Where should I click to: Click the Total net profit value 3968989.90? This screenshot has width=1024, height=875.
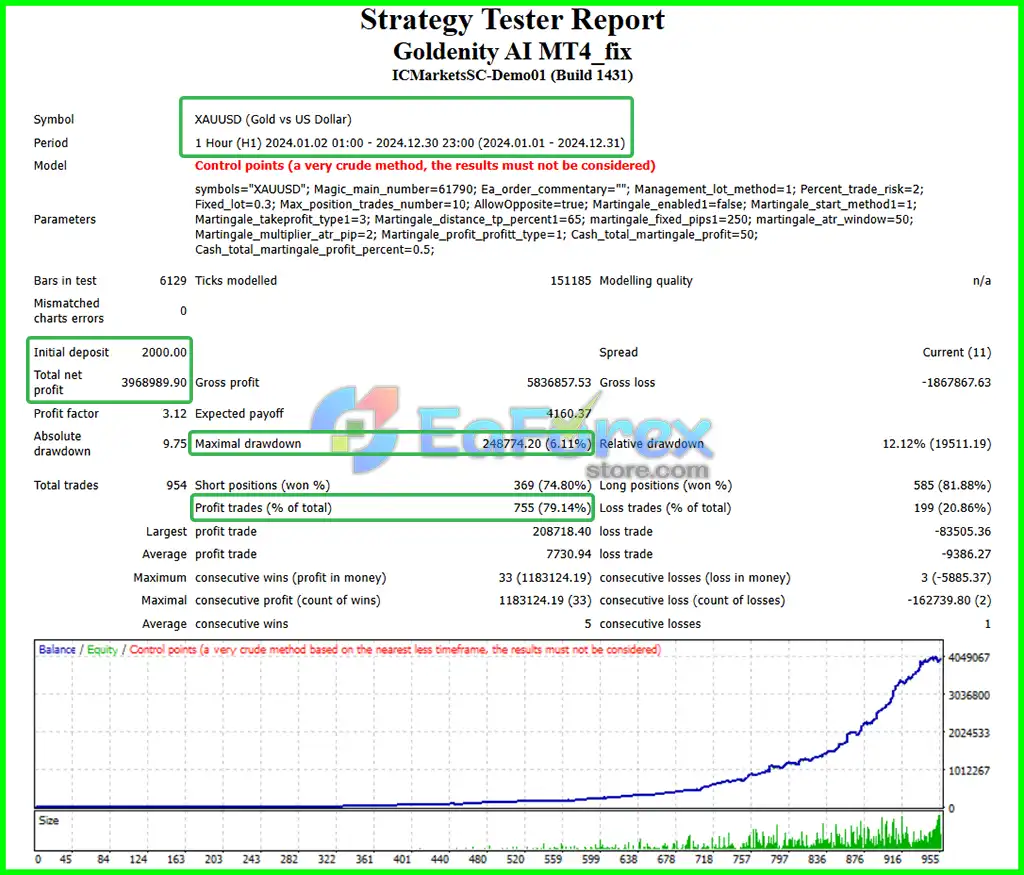point(154,383)
